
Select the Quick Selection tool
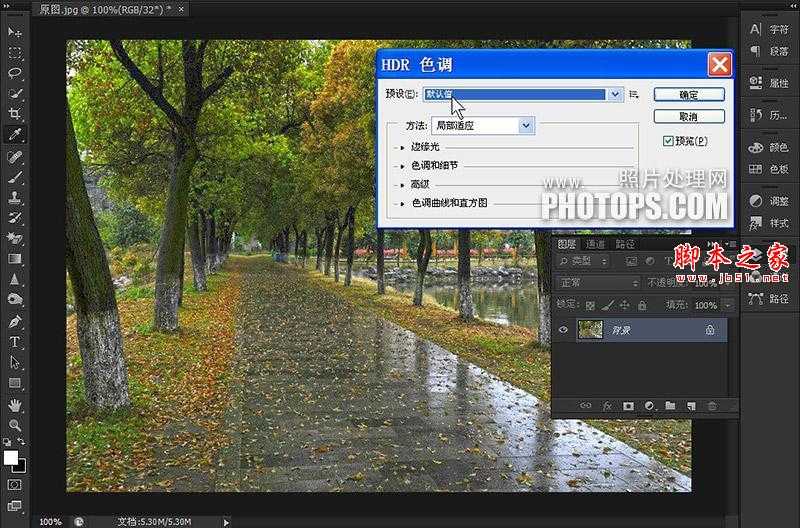point(14,93)
